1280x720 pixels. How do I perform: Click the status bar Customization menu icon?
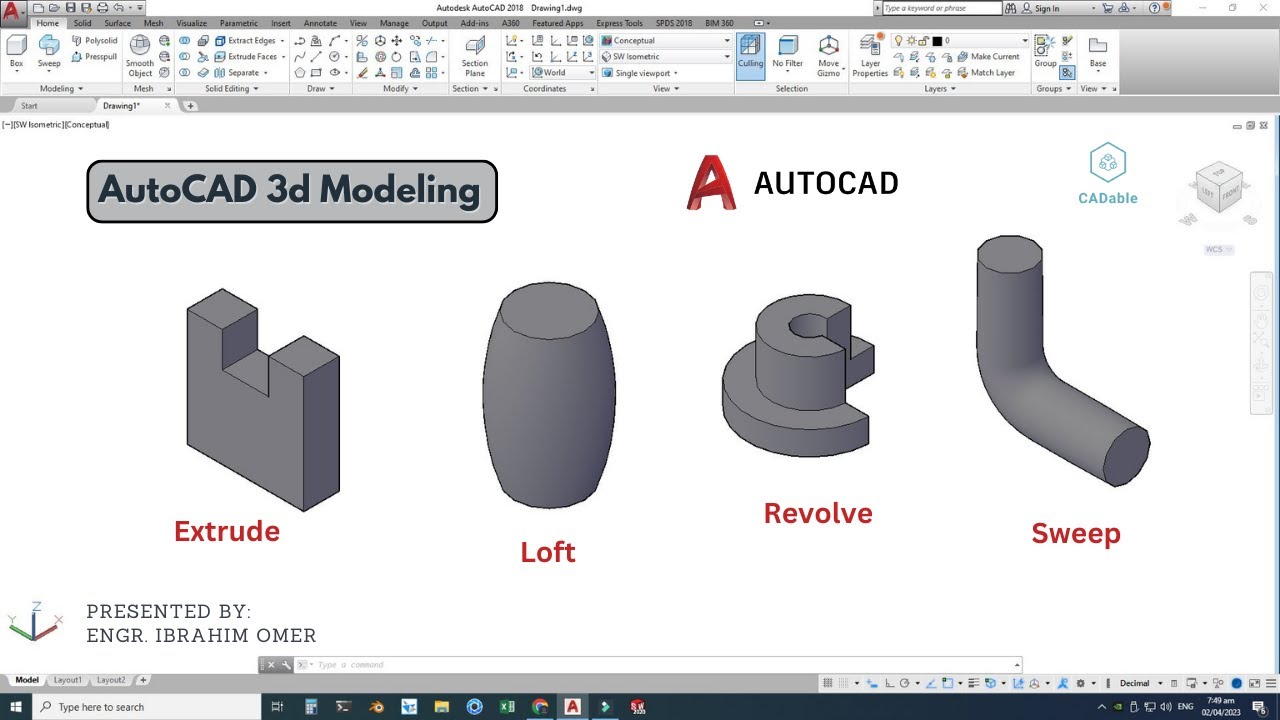[x=1271, y=683]
